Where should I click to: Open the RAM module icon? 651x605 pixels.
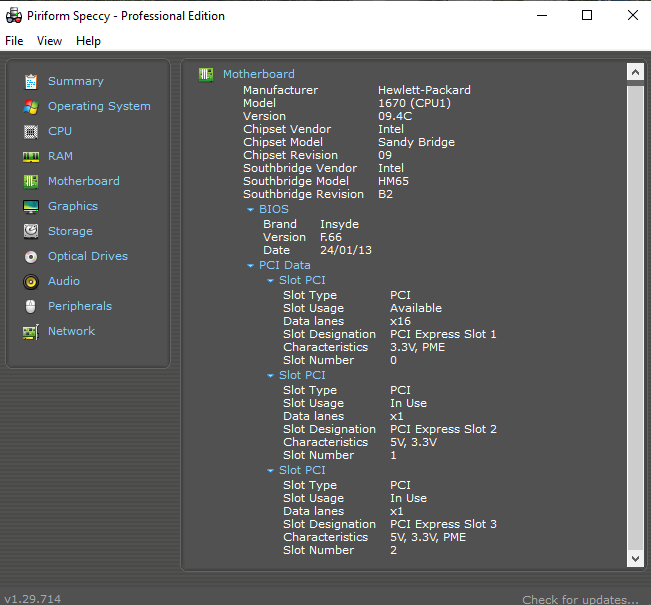click(30, 156)
